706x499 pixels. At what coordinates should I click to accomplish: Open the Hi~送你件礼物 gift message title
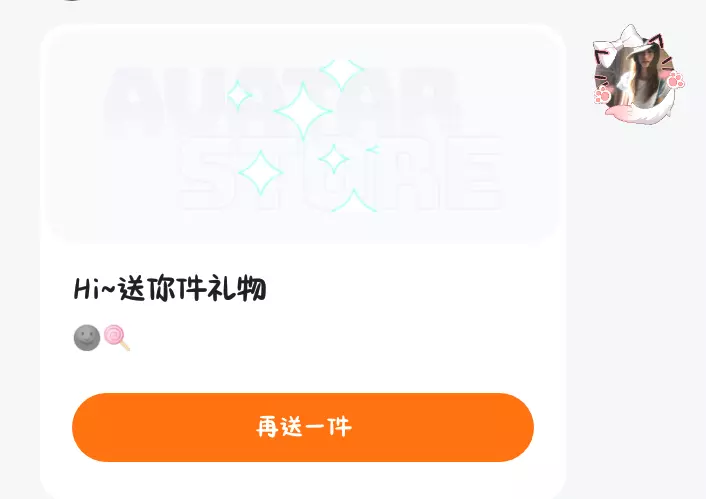point(170,288)
